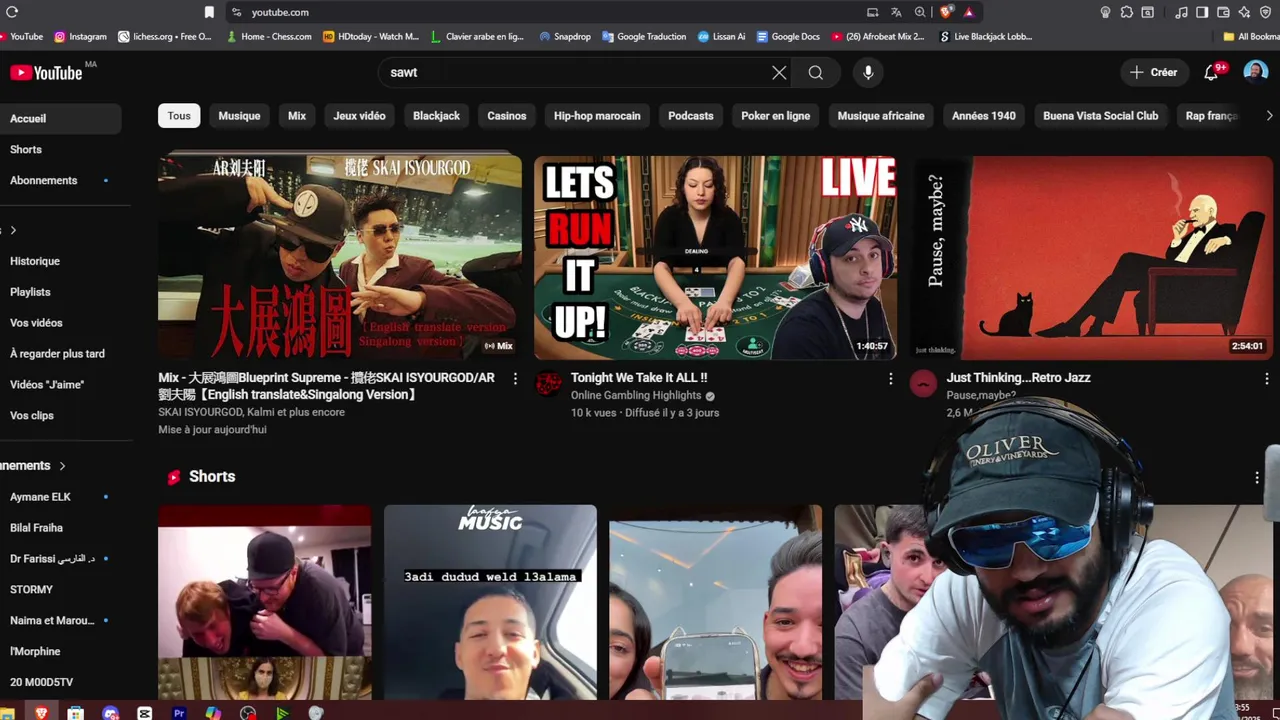The height and width of the screenshot is (720, 1280).
Task: Click the translate page icon in address bar
Action: (x=896, y=12)
